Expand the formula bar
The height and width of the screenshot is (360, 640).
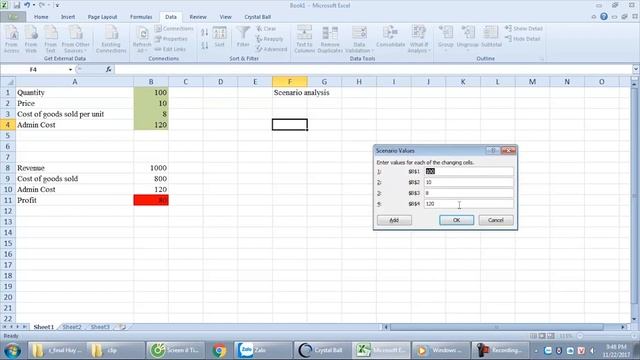636,69
